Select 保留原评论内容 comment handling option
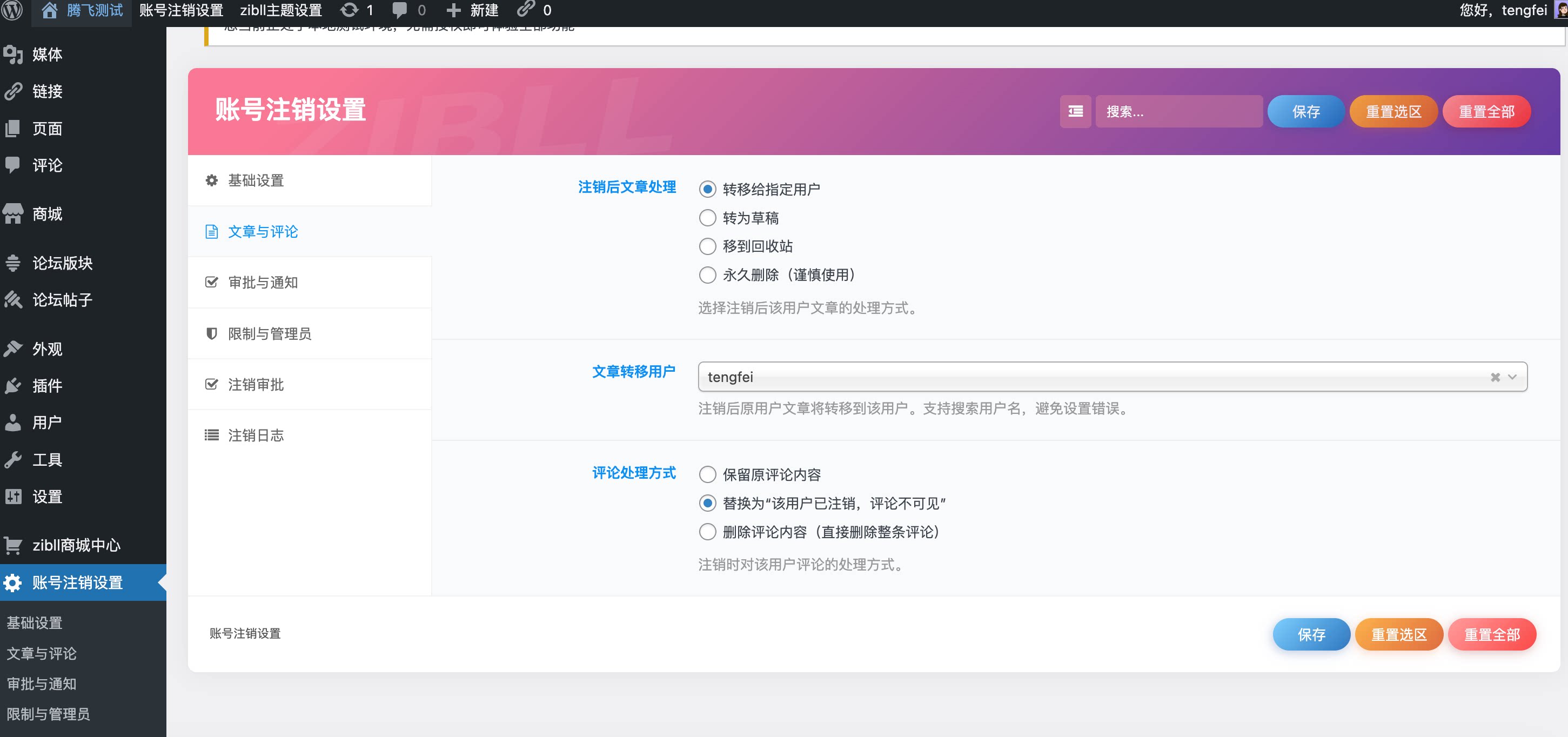This screenshot has width=1568, height=737. click(707, 474)
